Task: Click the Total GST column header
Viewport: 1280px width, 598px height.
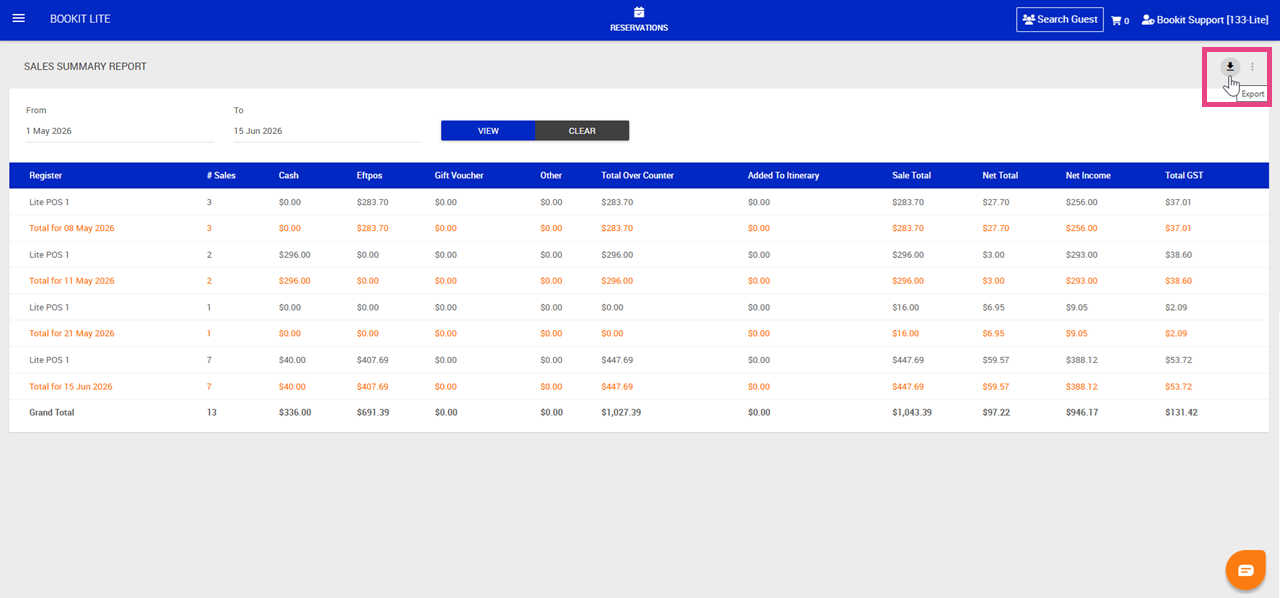Action: pyautogui.click(x=1184, y=176)
